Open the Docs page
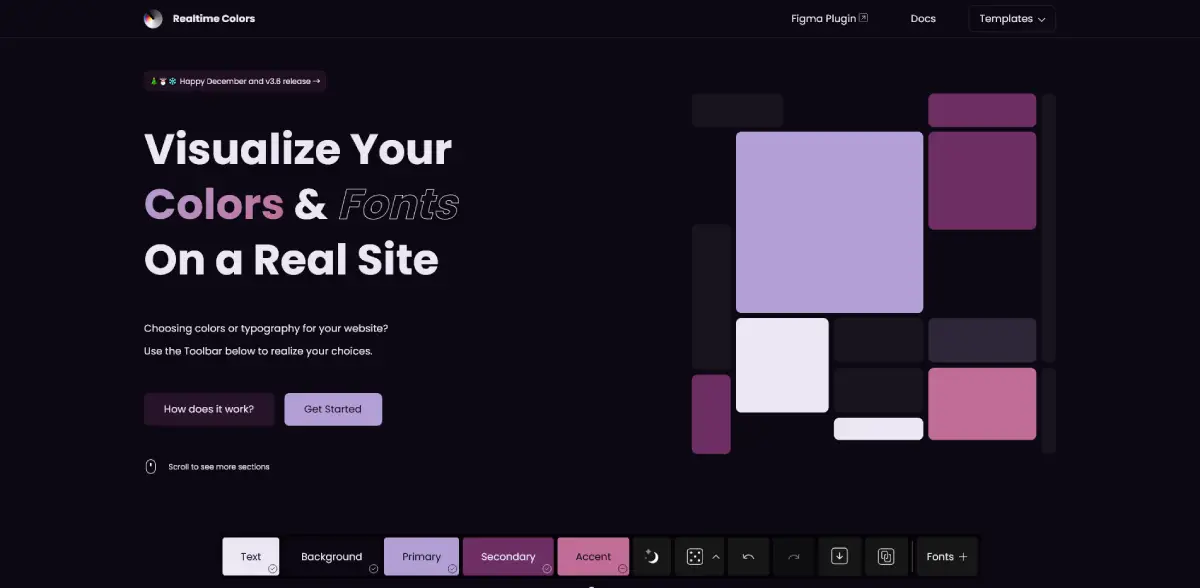This screenshot has height=588, width=1200. (923, 19)
